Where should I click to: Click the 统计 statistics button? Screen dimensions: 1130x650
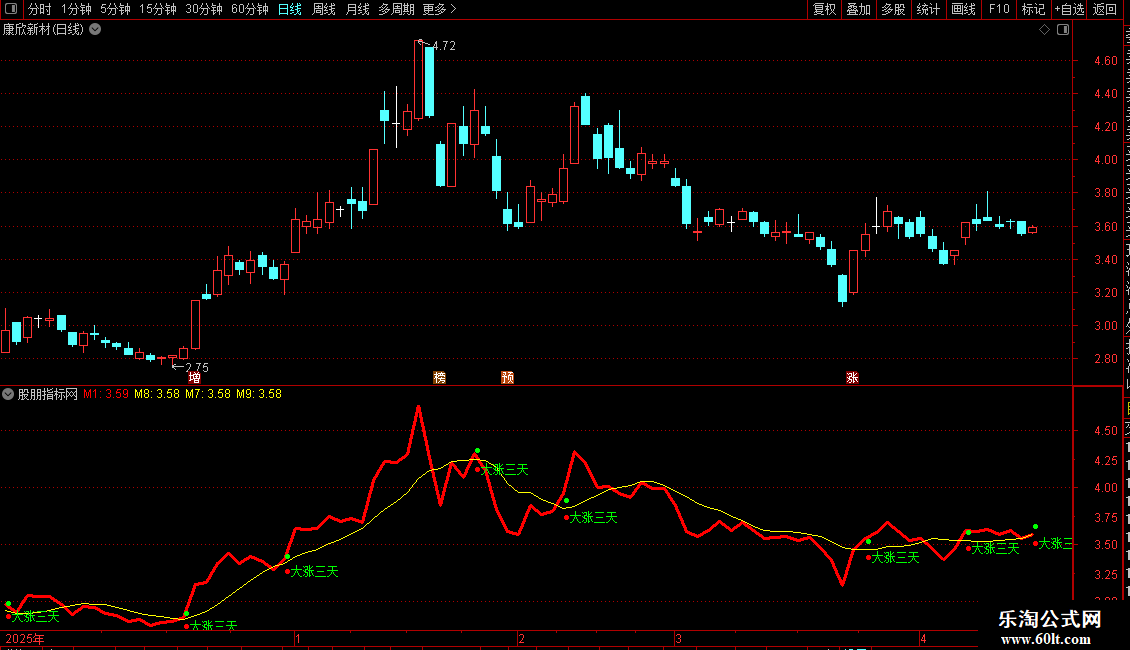pyautogui.click(x=927, y=9)
